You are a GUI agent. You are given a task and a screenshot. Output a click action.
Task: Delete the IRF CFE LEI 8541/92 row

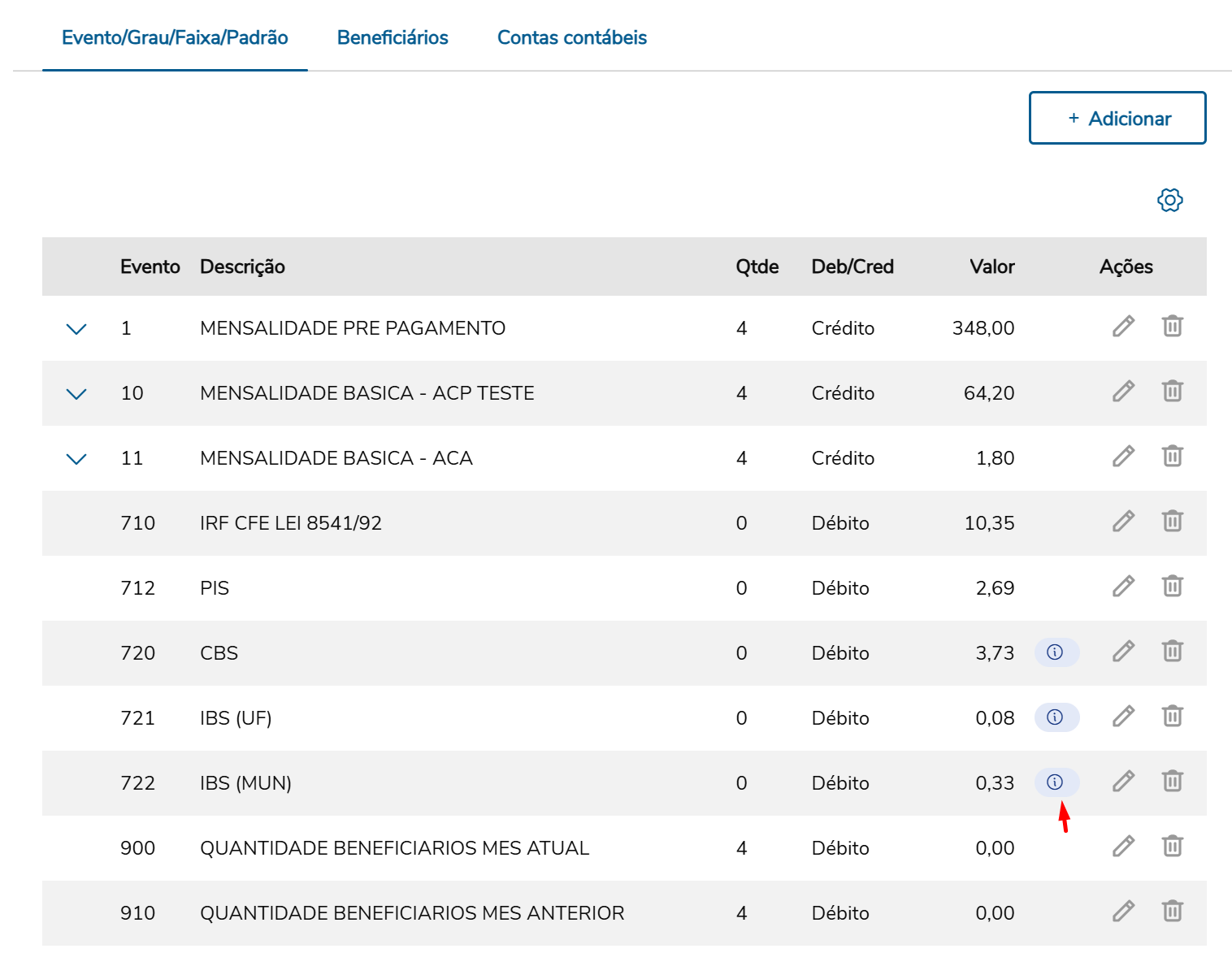pyautogui.click(x=1172, y=522)
